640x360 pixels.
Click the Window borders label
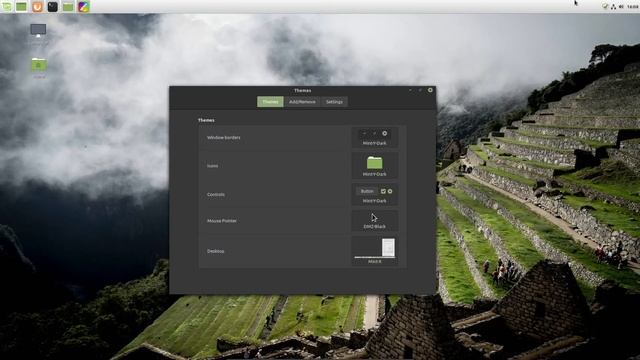[224, 138]
